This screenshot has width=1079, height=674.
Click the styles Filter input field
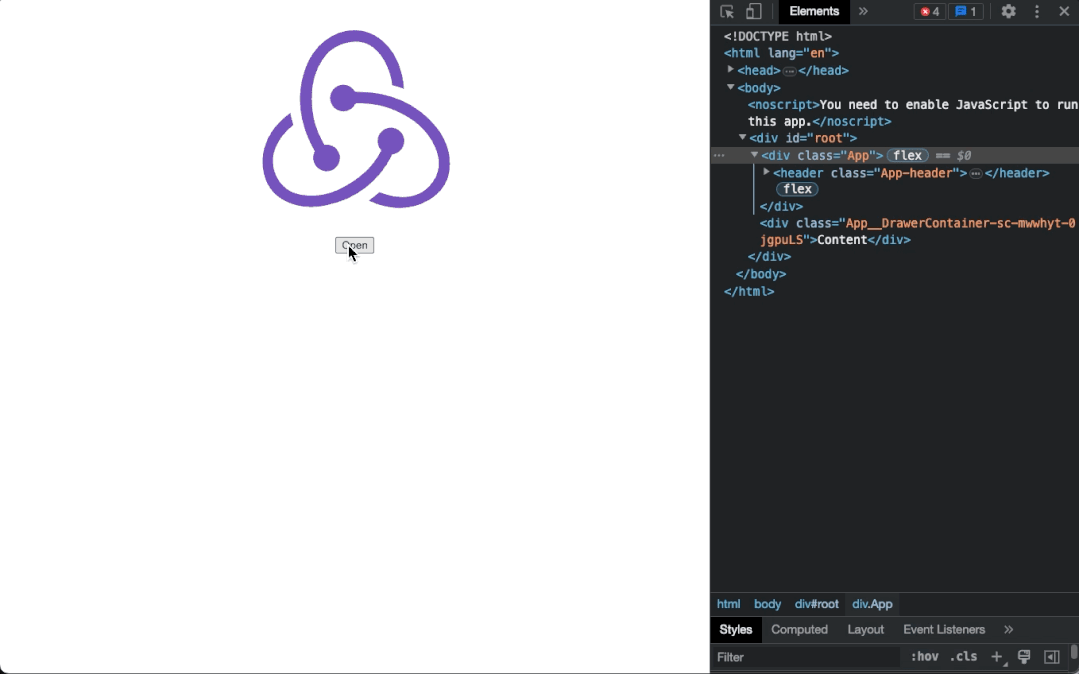(x=806, y=657)
